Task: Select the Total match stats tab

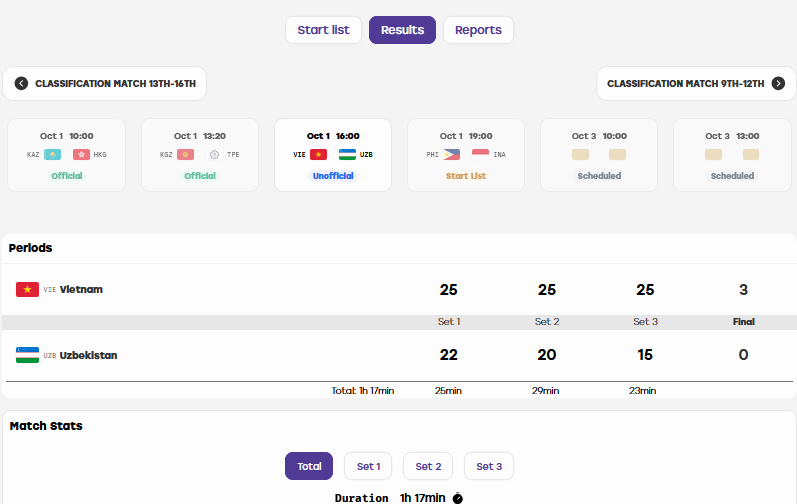Action: pos(309,466)
